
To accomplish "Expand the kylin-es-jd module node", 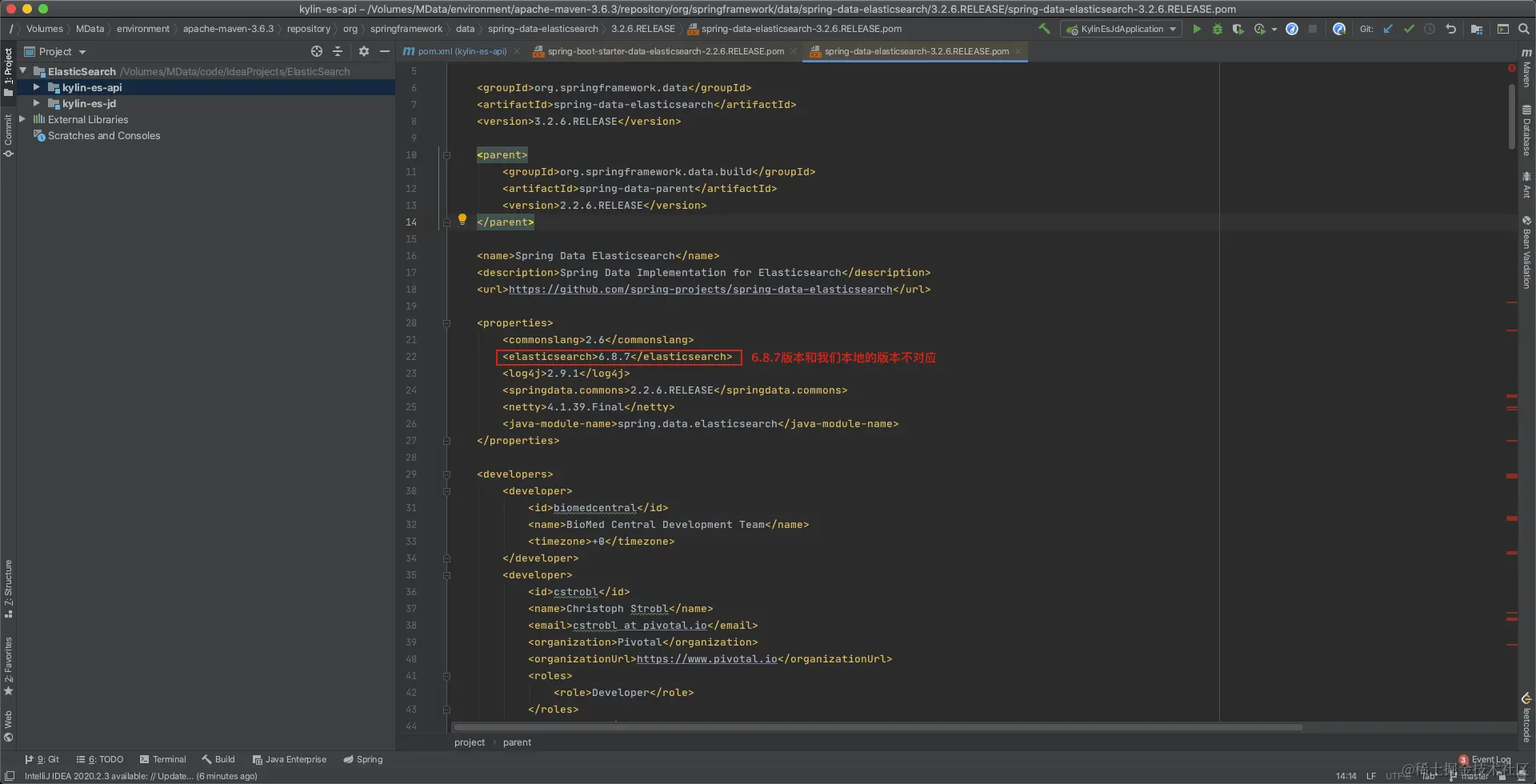I will (x=36, y=103).
